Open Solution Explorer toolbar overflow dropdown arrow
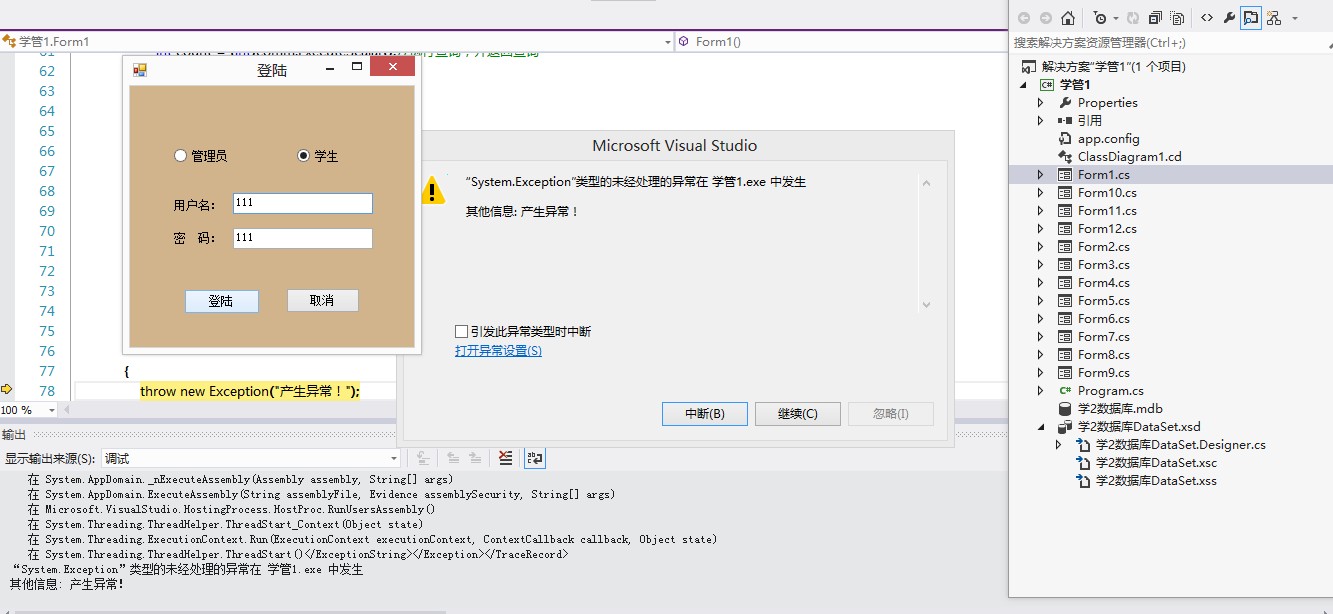This screenshot has height=614, width=1333. click(1295, 18)
